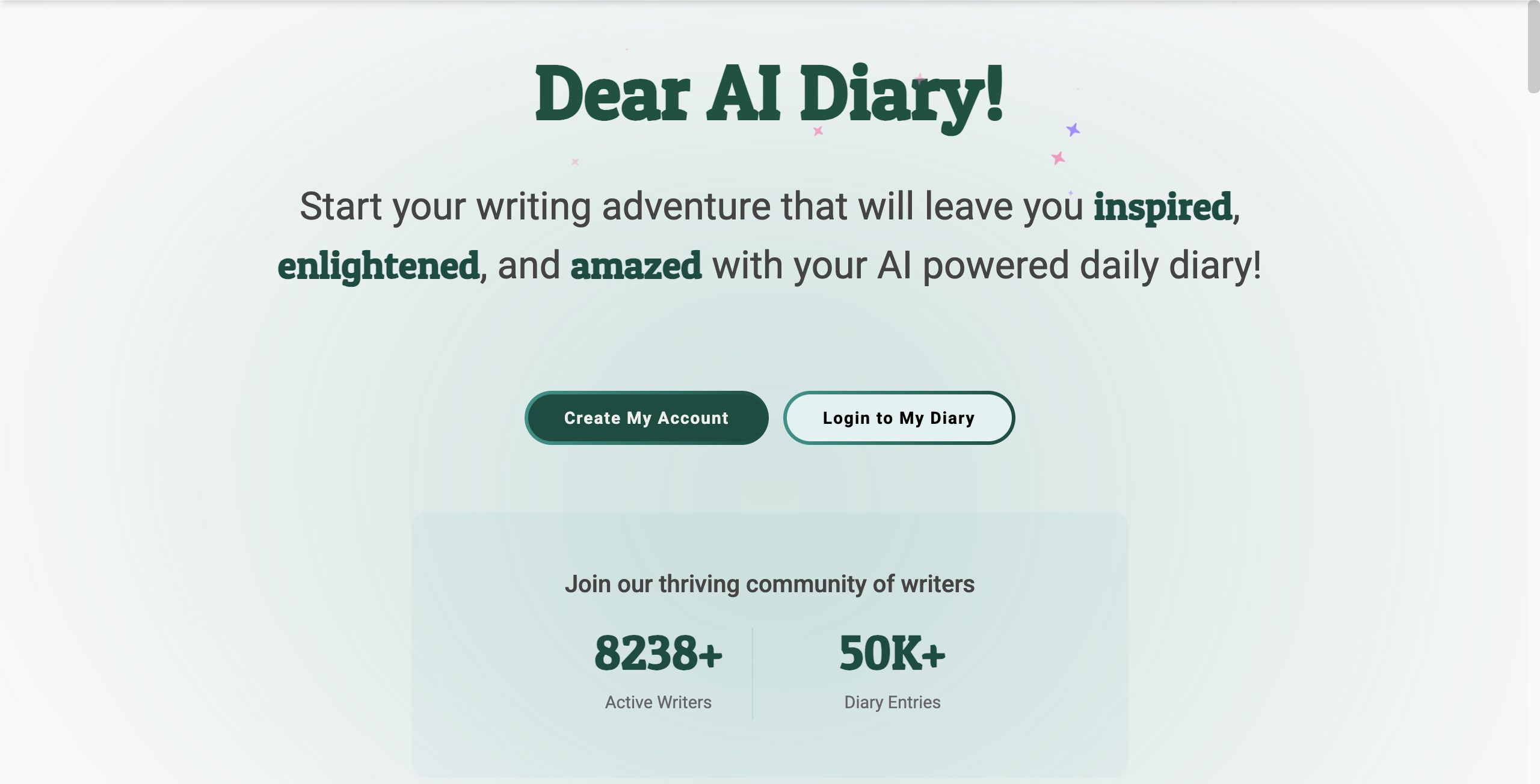The height and width of the screenshot is (784, 1540).
Task: Click the Active Writers label
Action: click(x=658, y=702)
